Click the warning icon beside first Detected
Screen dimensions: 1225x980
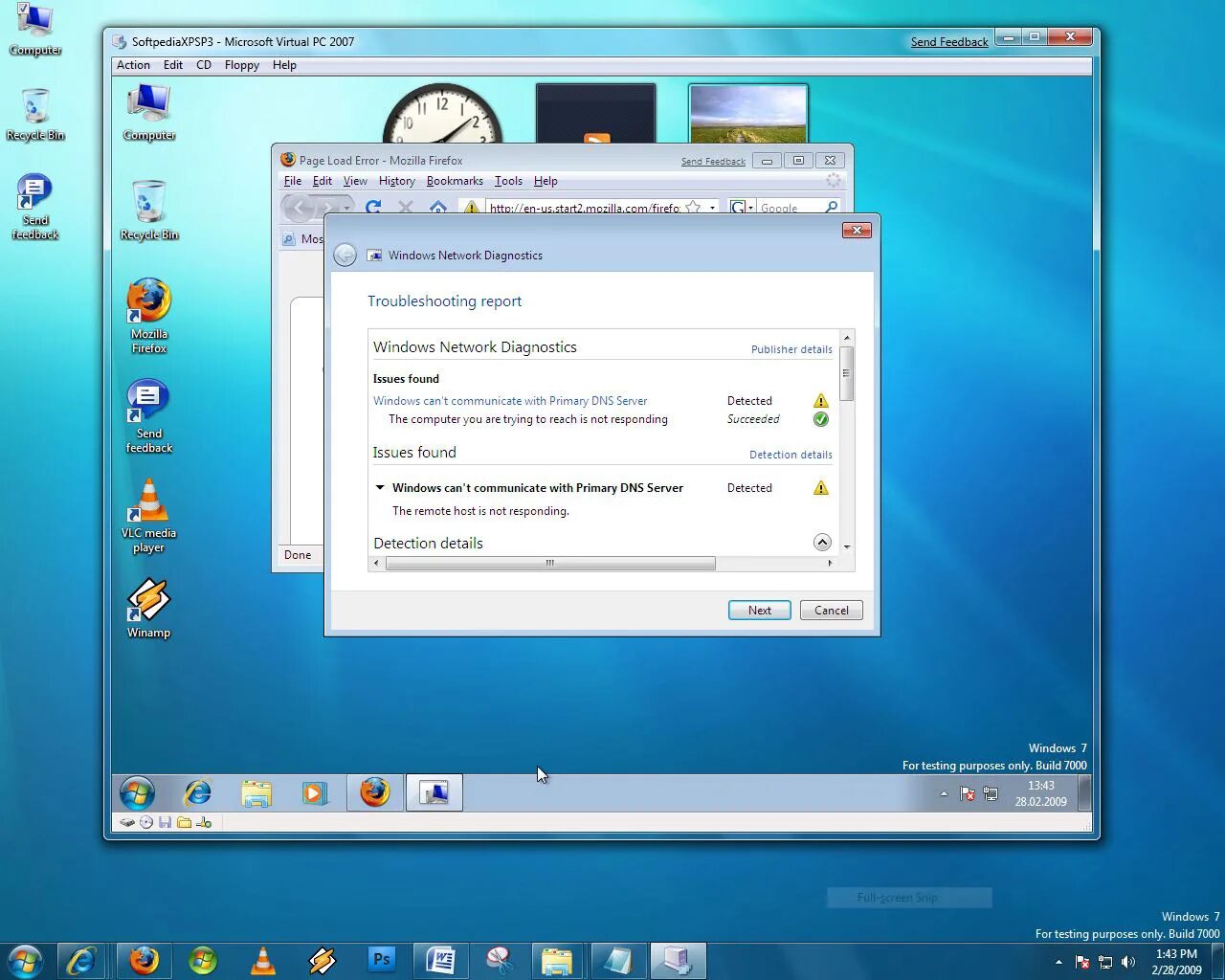821,401
